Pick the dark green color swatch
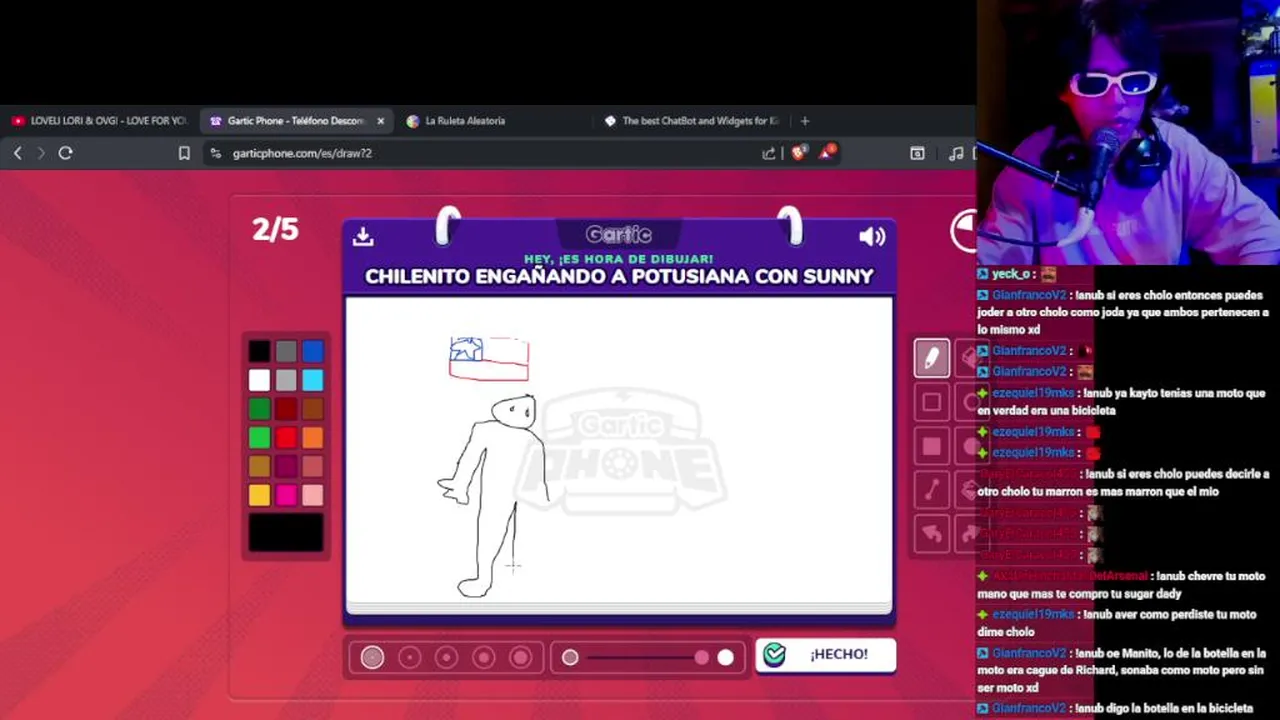Viewport: 1280px width, 720px height. (259, 409)
